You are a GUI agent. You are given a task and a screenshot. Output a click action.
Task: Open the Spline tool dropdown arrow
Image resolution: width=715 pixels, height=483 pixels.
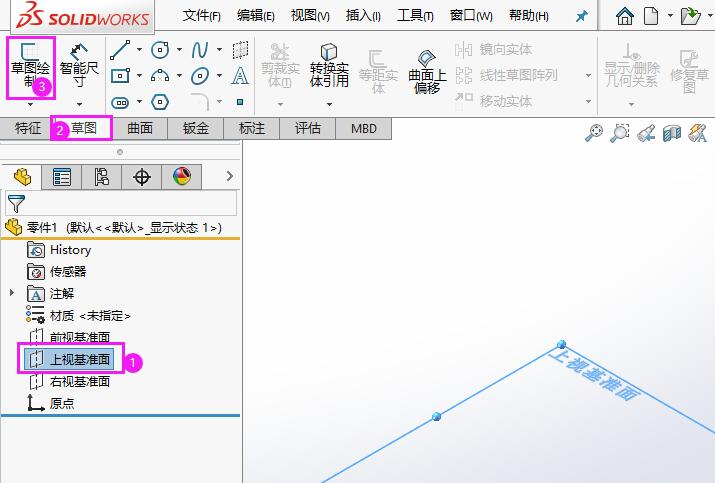click(219, 49)
